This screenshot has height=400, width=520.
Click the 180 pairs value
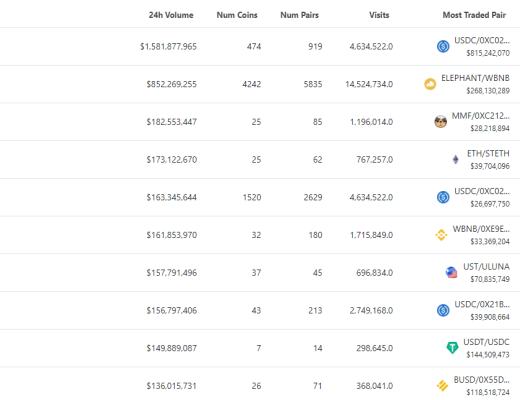coord(315,235)
